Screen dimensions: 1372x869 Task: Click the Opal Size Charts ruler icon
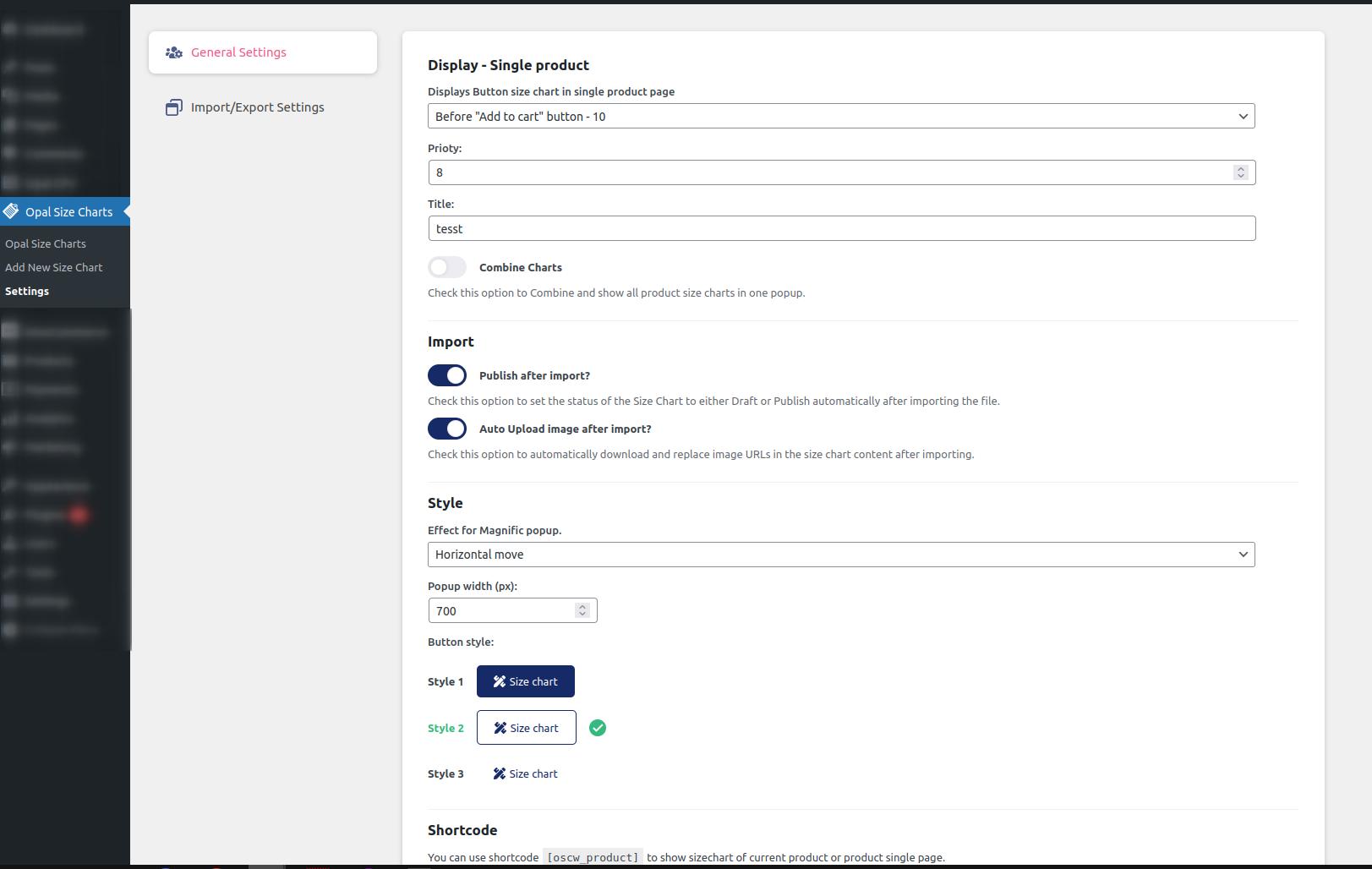[x=11, y=211]
